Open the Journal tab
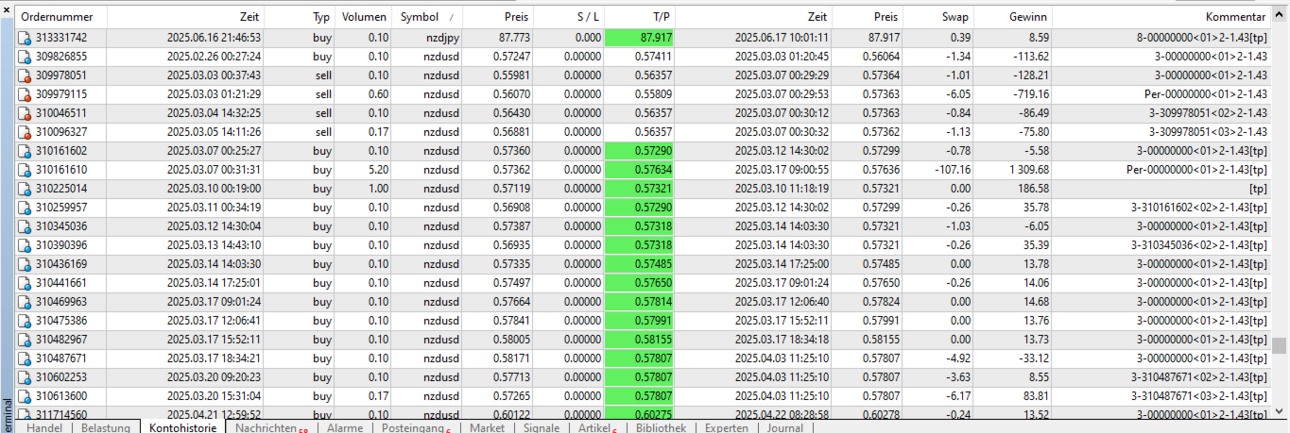The height and width of the screenshot is (433, 1290). 786,427
